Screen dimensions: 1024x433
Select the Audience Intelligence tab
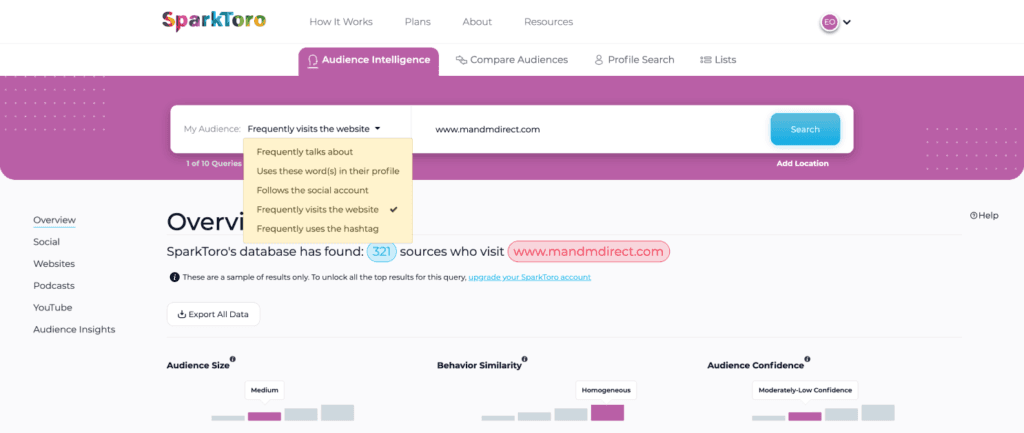(369, 61)
